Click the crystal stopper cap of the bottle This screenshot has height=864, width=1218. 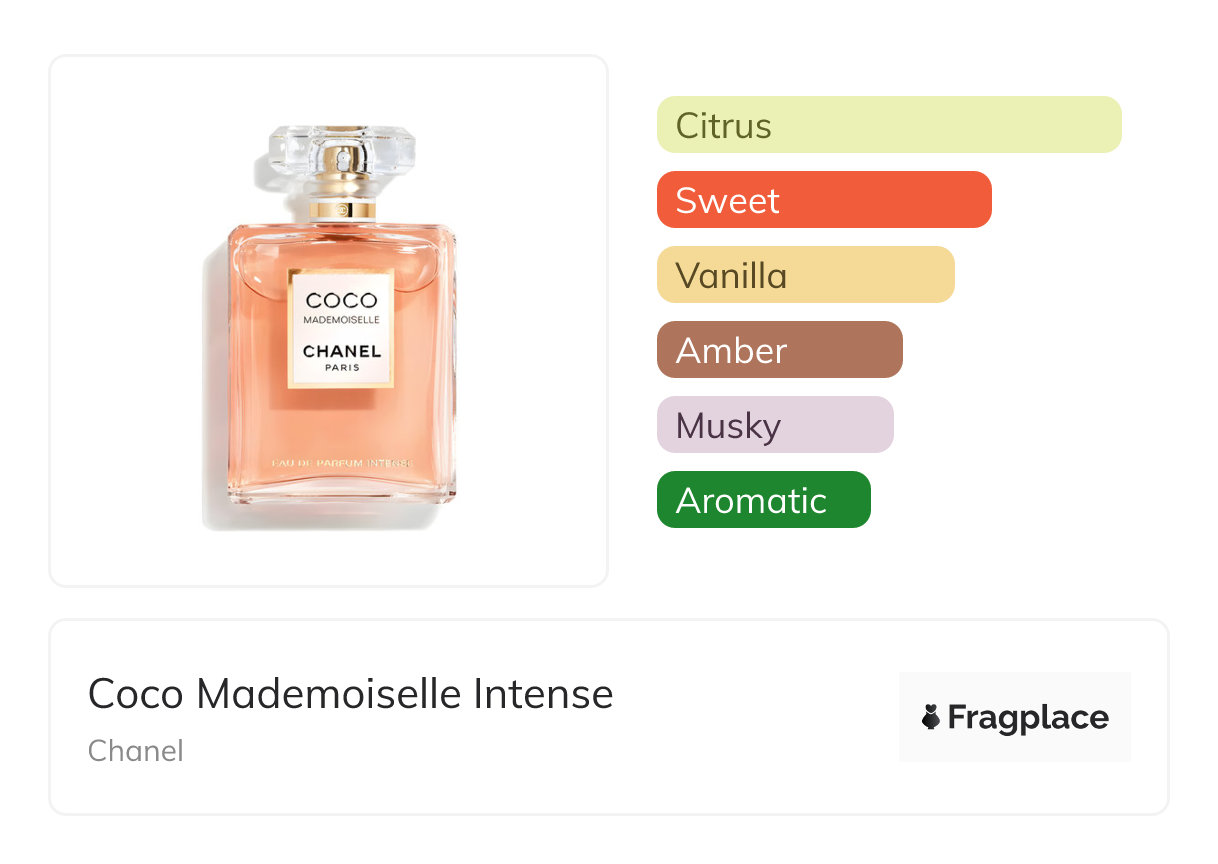coord(342,152)
